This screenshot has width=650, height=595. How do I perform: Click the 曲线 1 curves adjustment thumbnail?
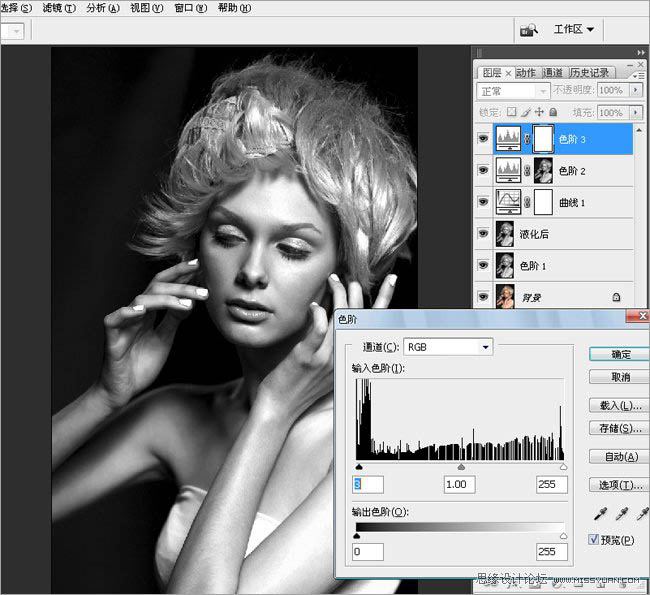pyautogui.click(x=511, y=201)
